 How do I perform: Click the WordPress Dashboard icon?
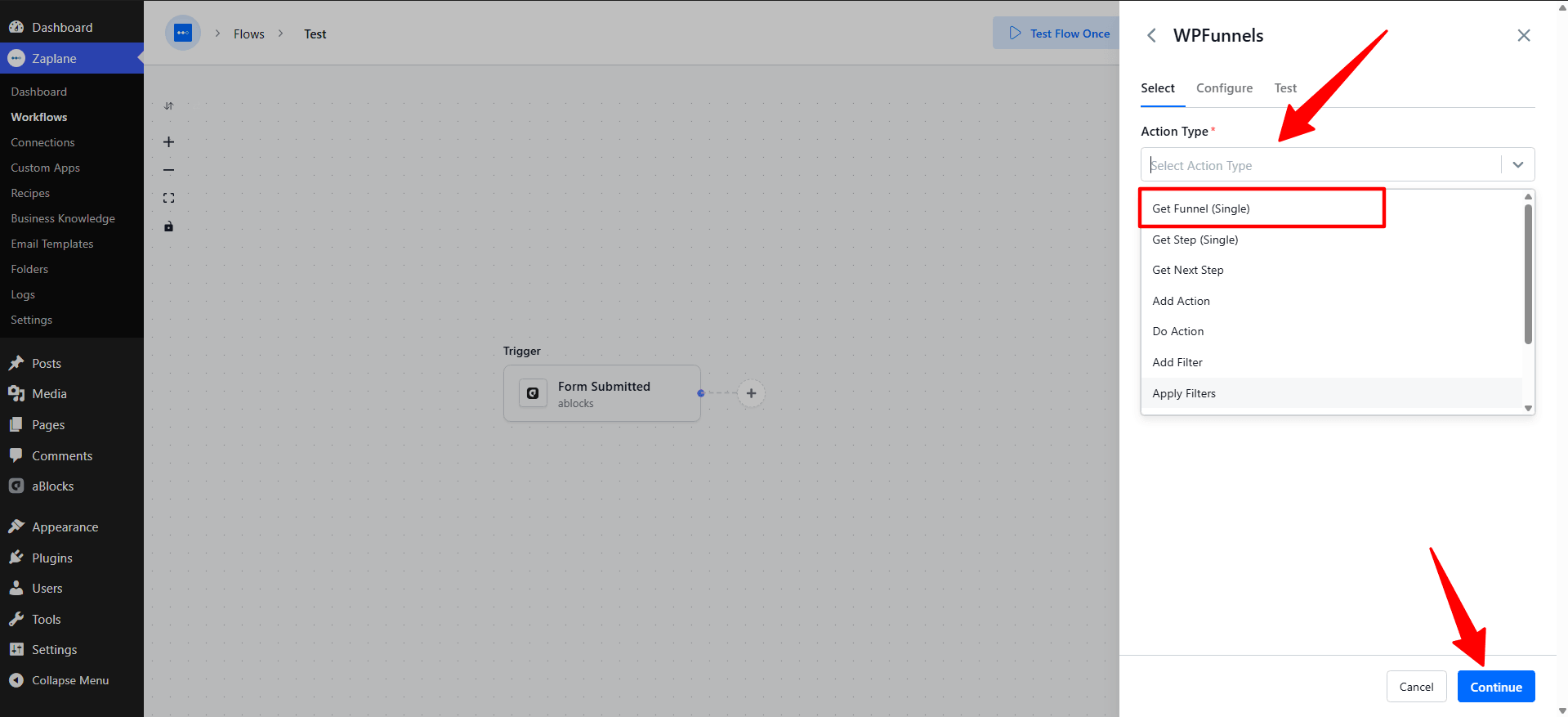[16, 27]
